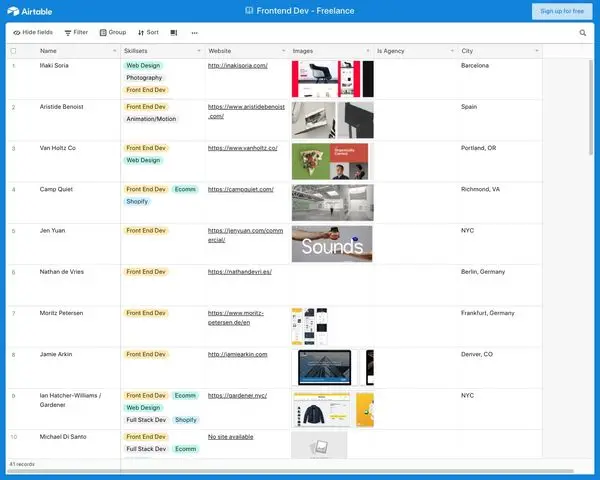Tick the select-all checkbox in header
This screenshot has width=600, height=480.
13,51
